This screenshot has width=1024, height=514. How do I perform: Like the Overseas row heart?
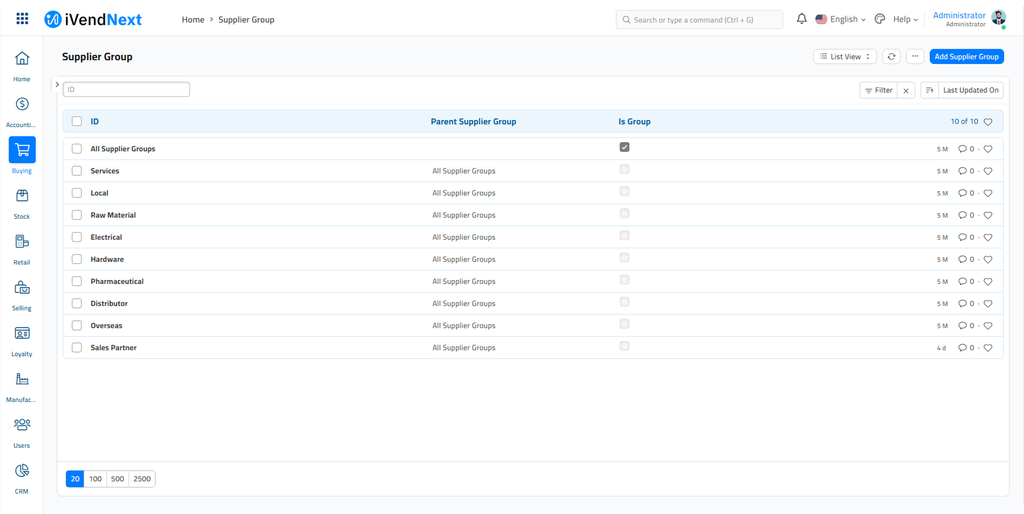pyautogui.click(x=988, y=326)
